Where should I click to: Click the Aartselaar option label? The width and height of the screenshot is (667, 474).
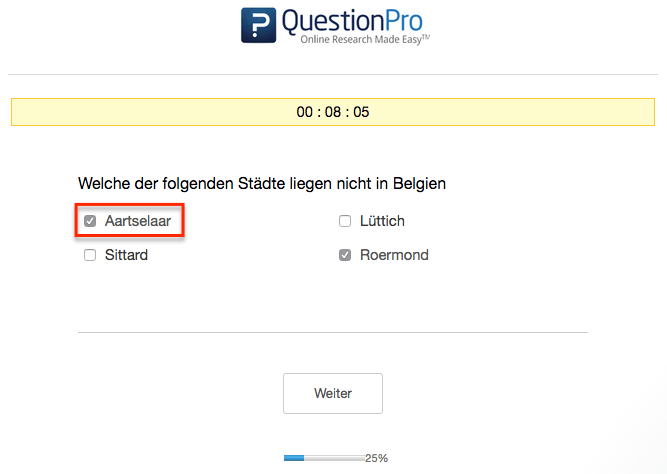pyautogui.click(x=138, y=221)
